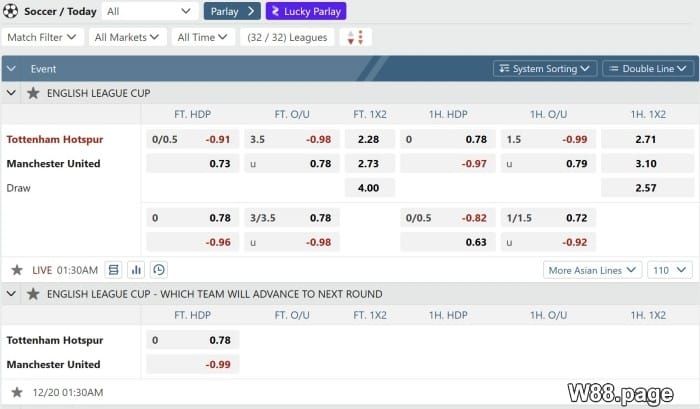Open the match scoreboard list icon
Viewport: 700px width, 409px height.
(x=113, y=270)
